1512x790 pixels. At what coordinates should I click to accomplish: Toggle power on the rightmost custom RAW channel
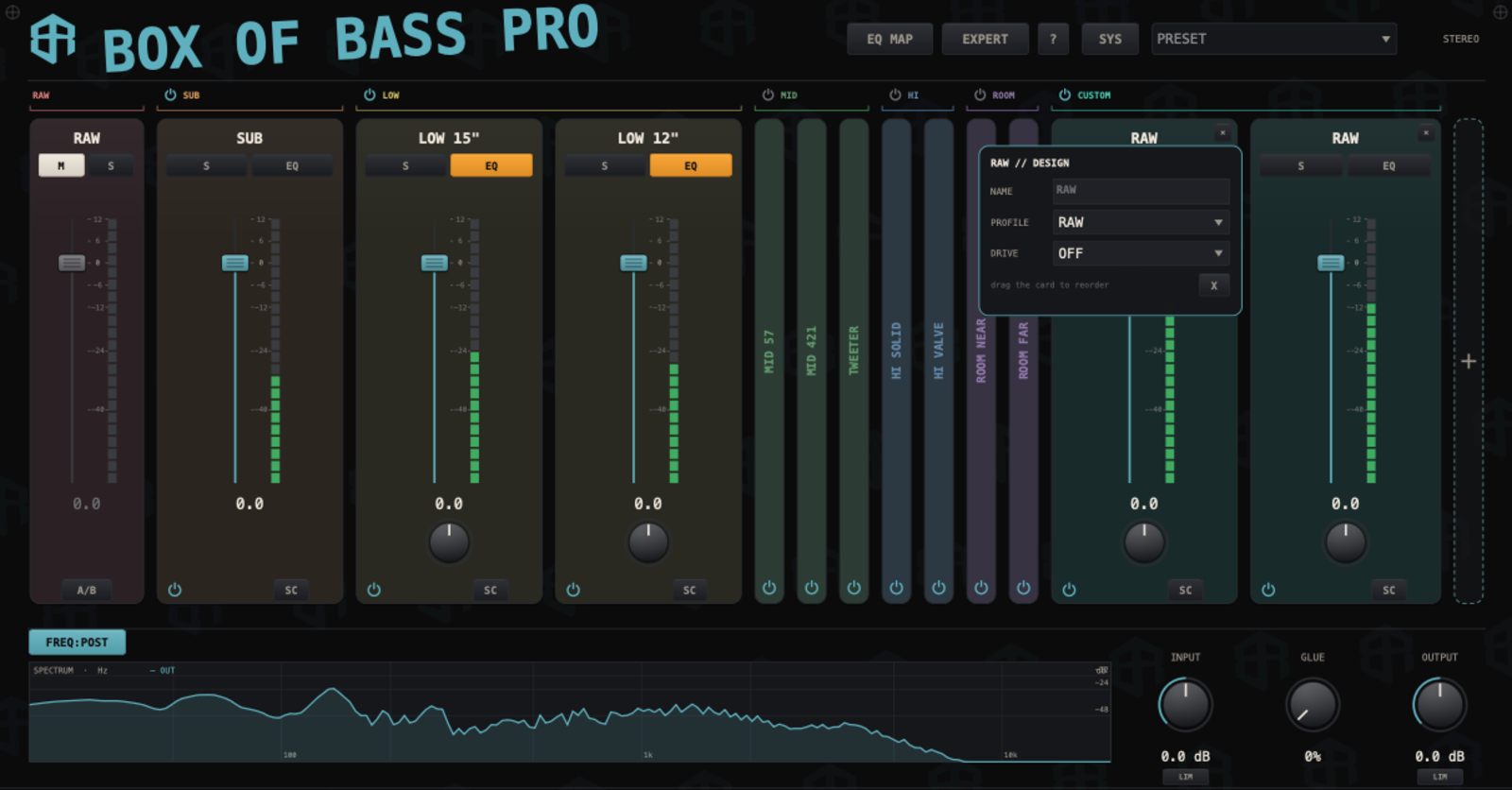coord(1268,590)
